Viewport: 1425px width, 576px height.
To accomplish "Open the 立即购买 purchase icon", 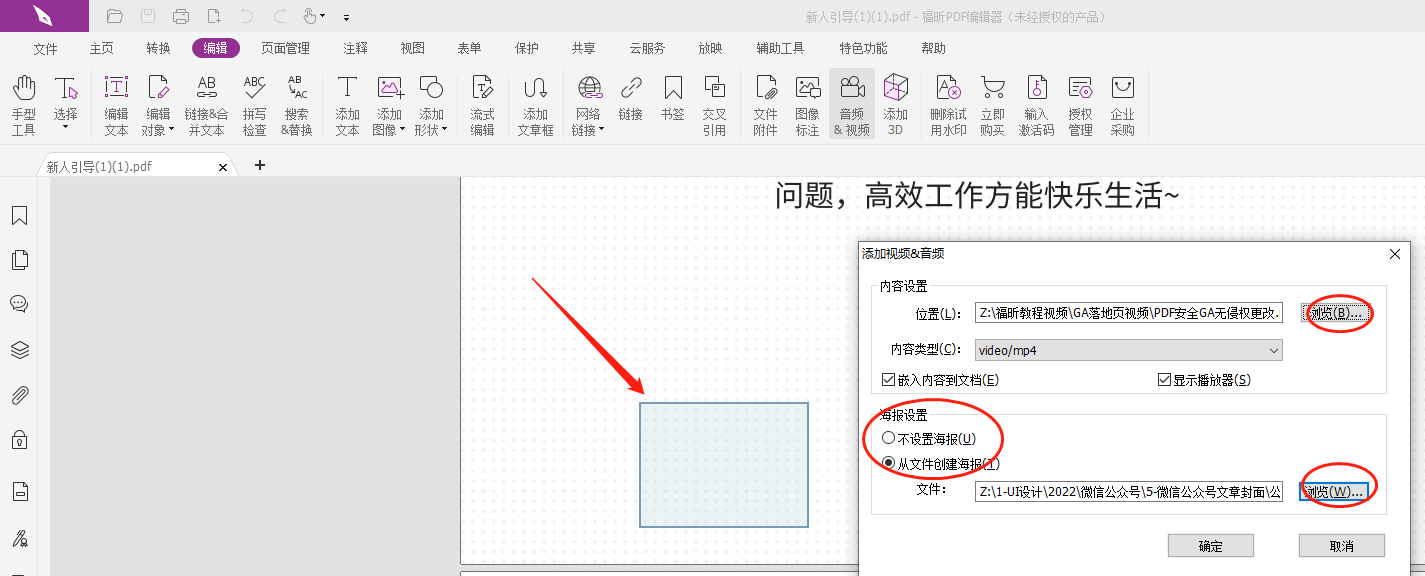I will [992, 103].
